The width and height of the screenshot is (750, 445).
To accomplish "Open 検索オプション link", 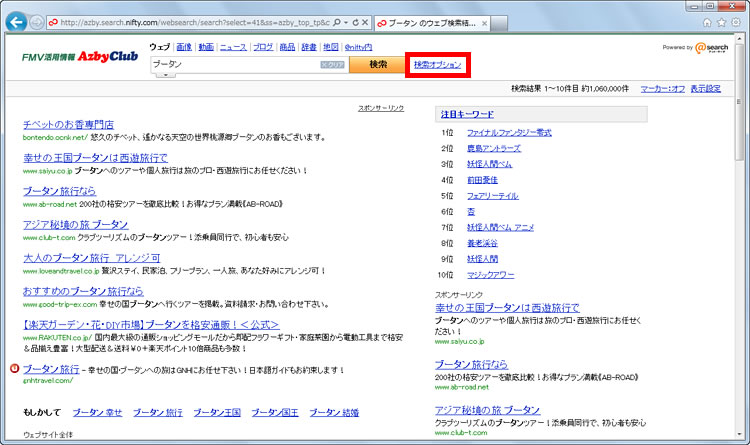I will point(438,65).
